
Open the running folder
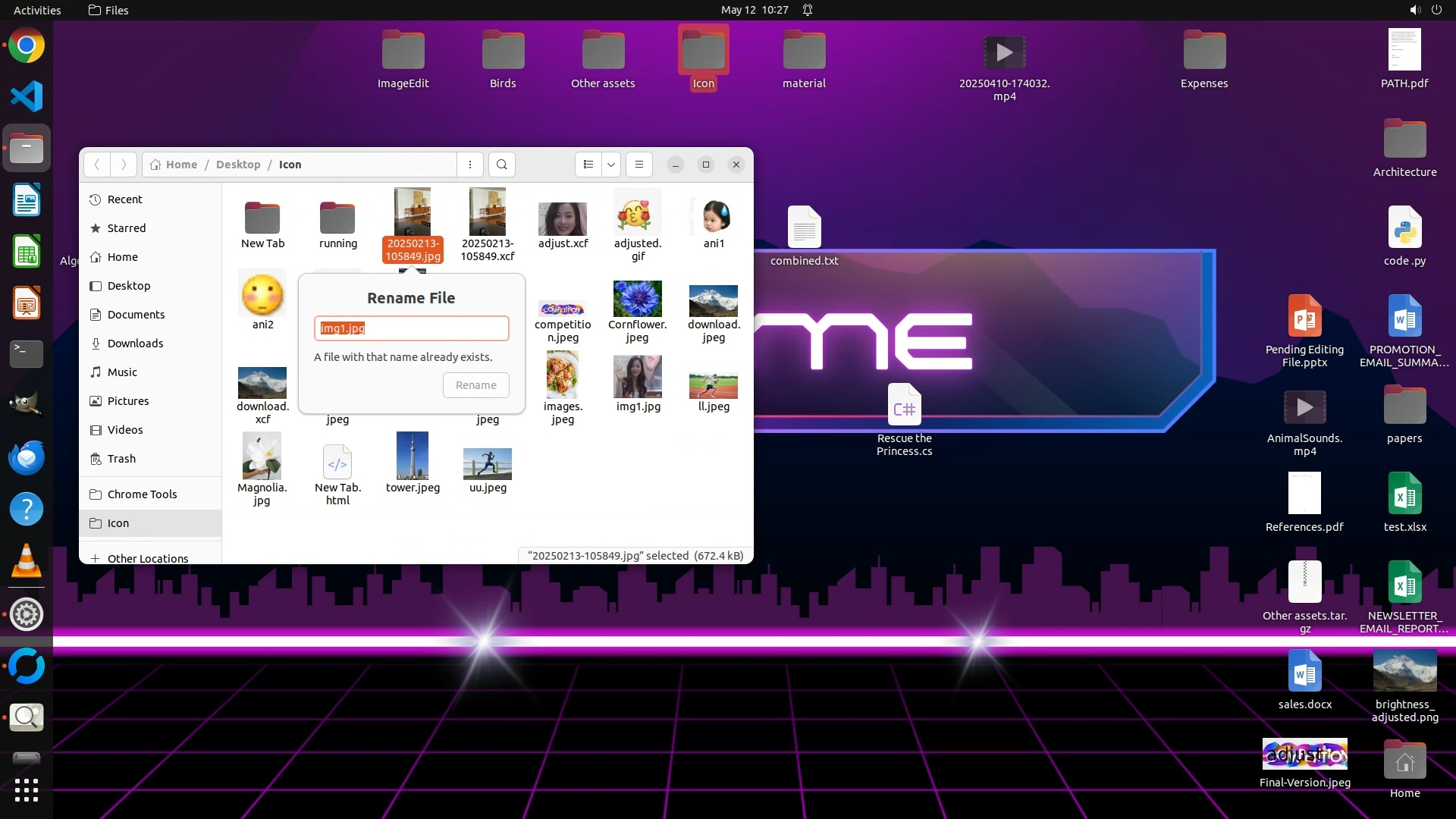click(337, 219)
